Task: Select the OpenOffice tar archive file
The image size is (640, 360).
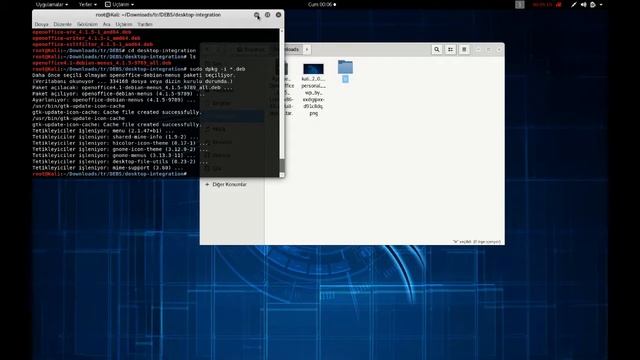Action: (287, 89)
